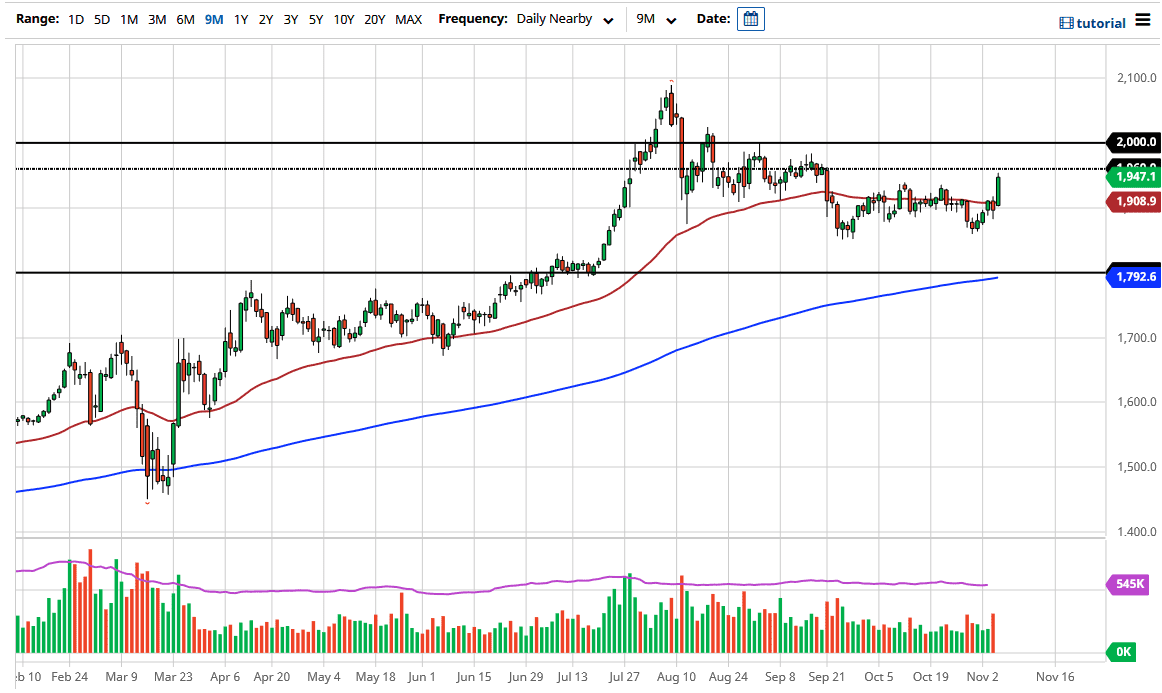The image size is (1162, 693).
Task: Open the hamburger menu icon
Action: (1143, 21)
